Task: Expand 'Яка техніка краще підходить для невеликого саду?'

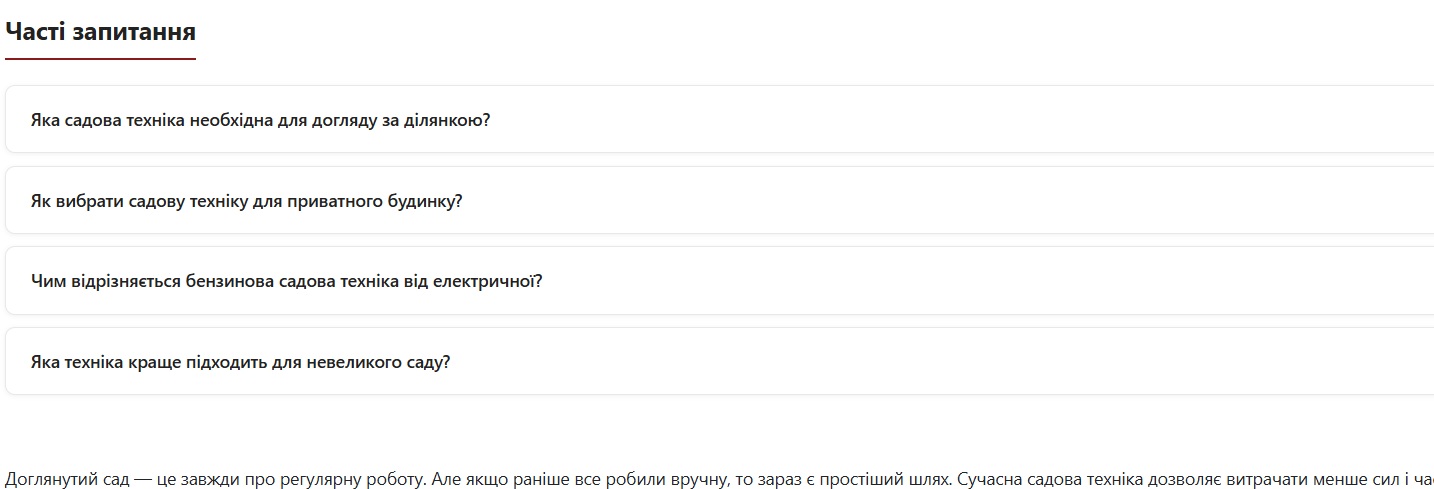Action: [240, 362]
